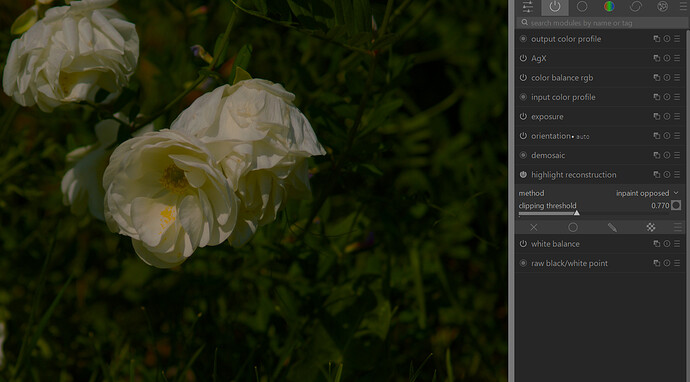The width and height of the screenshot is (690, 382).
Task: Switch to the color modules group tab
Action: [609, 7]
